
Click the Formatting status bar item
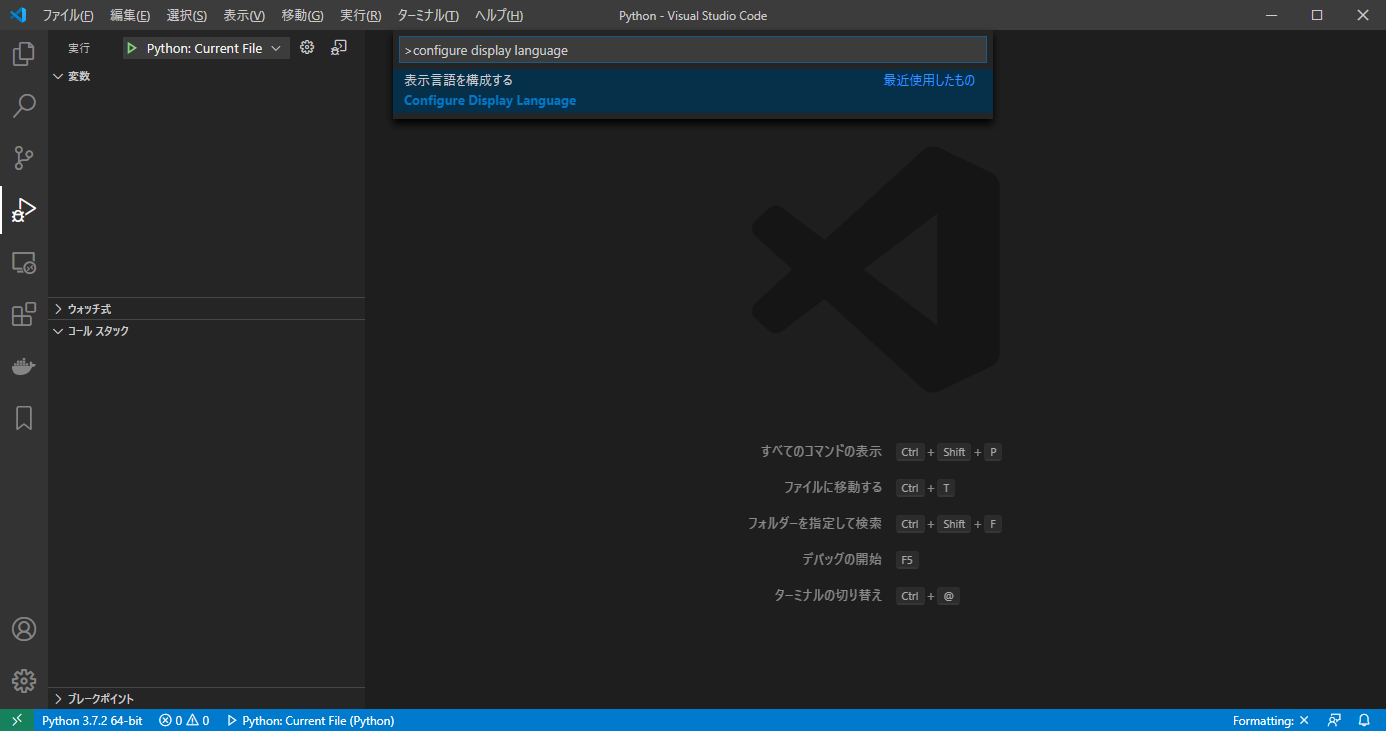pyautogui.click(x=1271, y=720)
